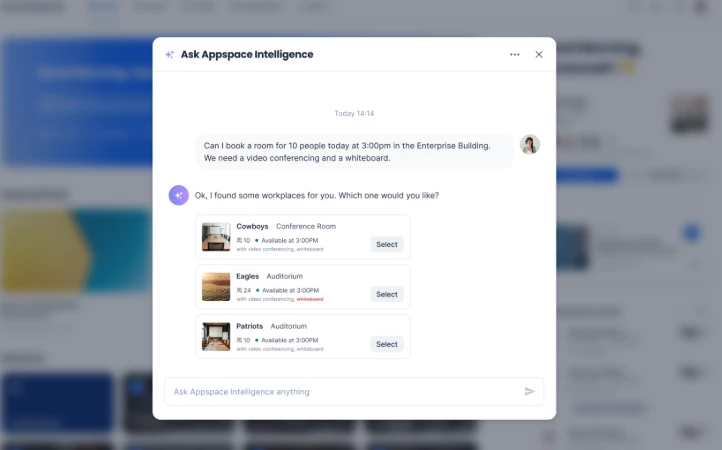
Task: Click the Patriots Available at 3:00PM status
Action: (286, 340)
